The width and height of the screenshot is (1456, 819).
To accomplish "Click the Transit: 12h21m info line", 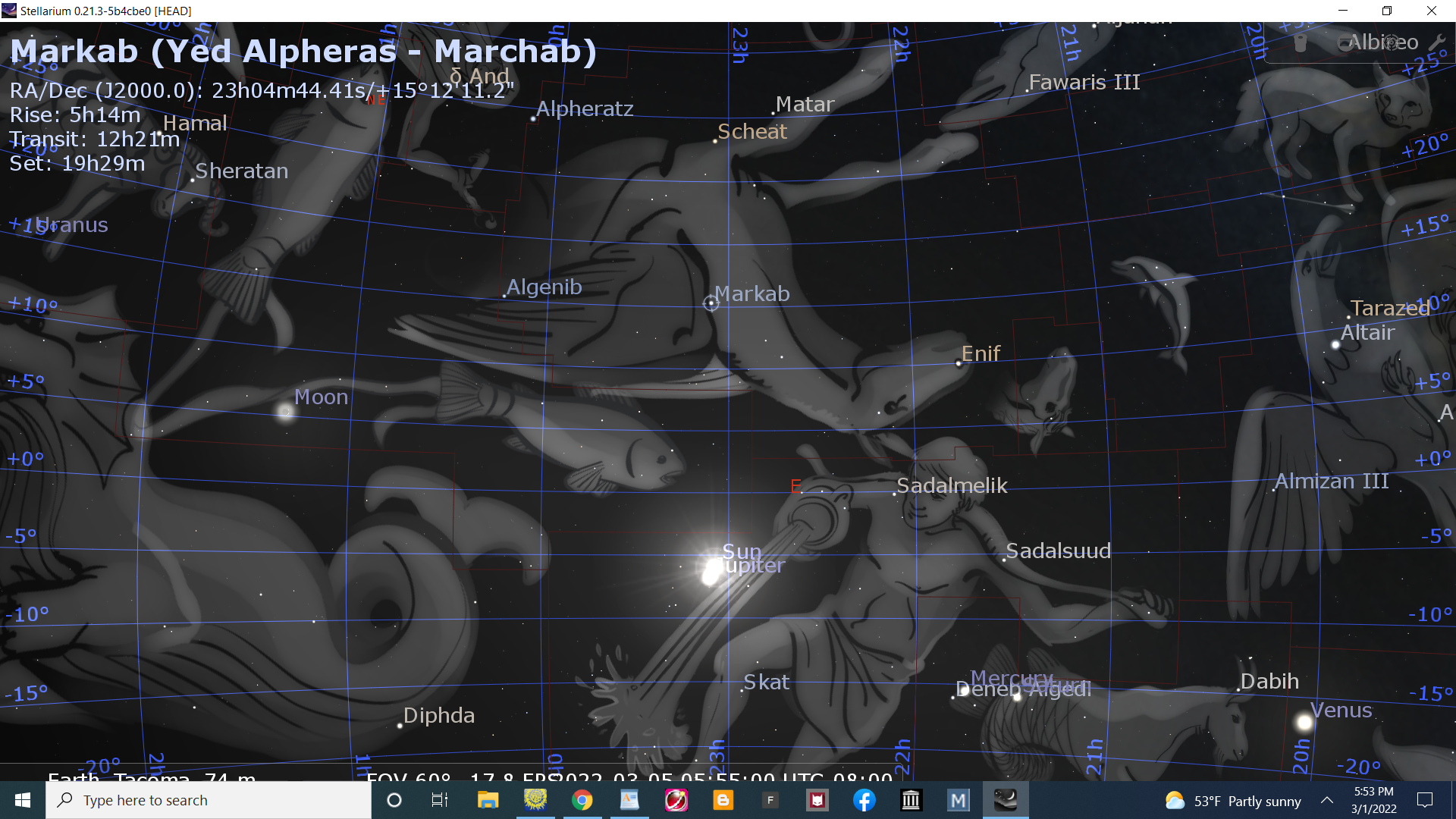I will [x=95, y=139].
